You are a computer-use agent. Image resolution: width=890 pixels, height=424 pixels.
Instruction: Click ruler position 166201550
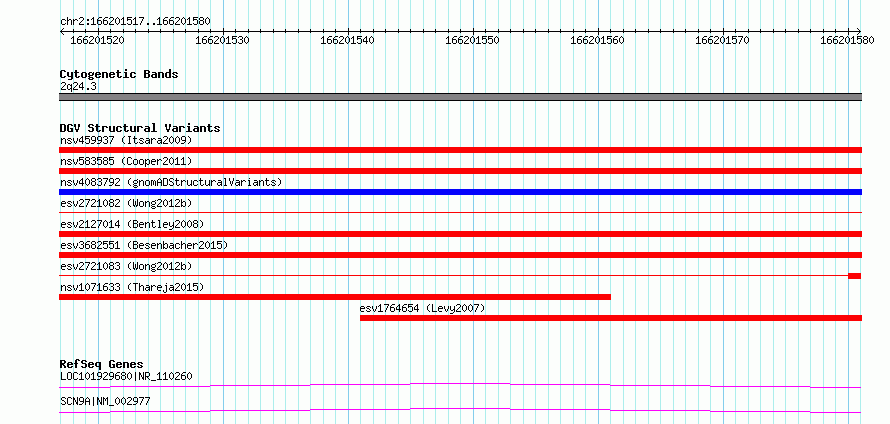click(472, 40)
